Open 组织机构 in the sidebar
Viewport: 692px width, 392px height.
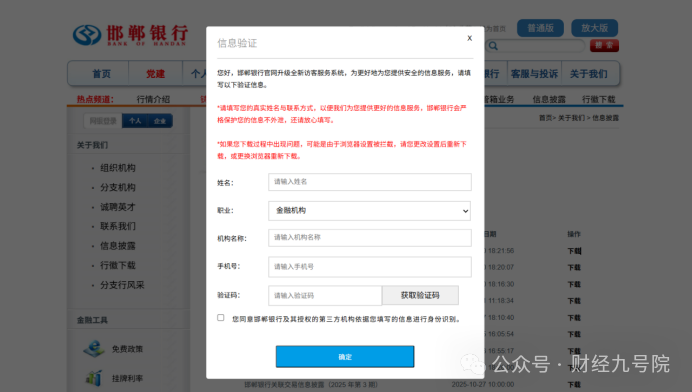click(x=118, y=168)
